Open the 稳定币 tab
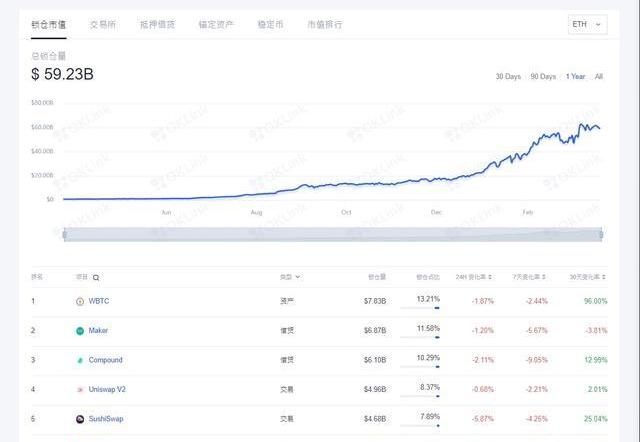The height and width of the screenshot is (442, 640). tap(270, 24)
